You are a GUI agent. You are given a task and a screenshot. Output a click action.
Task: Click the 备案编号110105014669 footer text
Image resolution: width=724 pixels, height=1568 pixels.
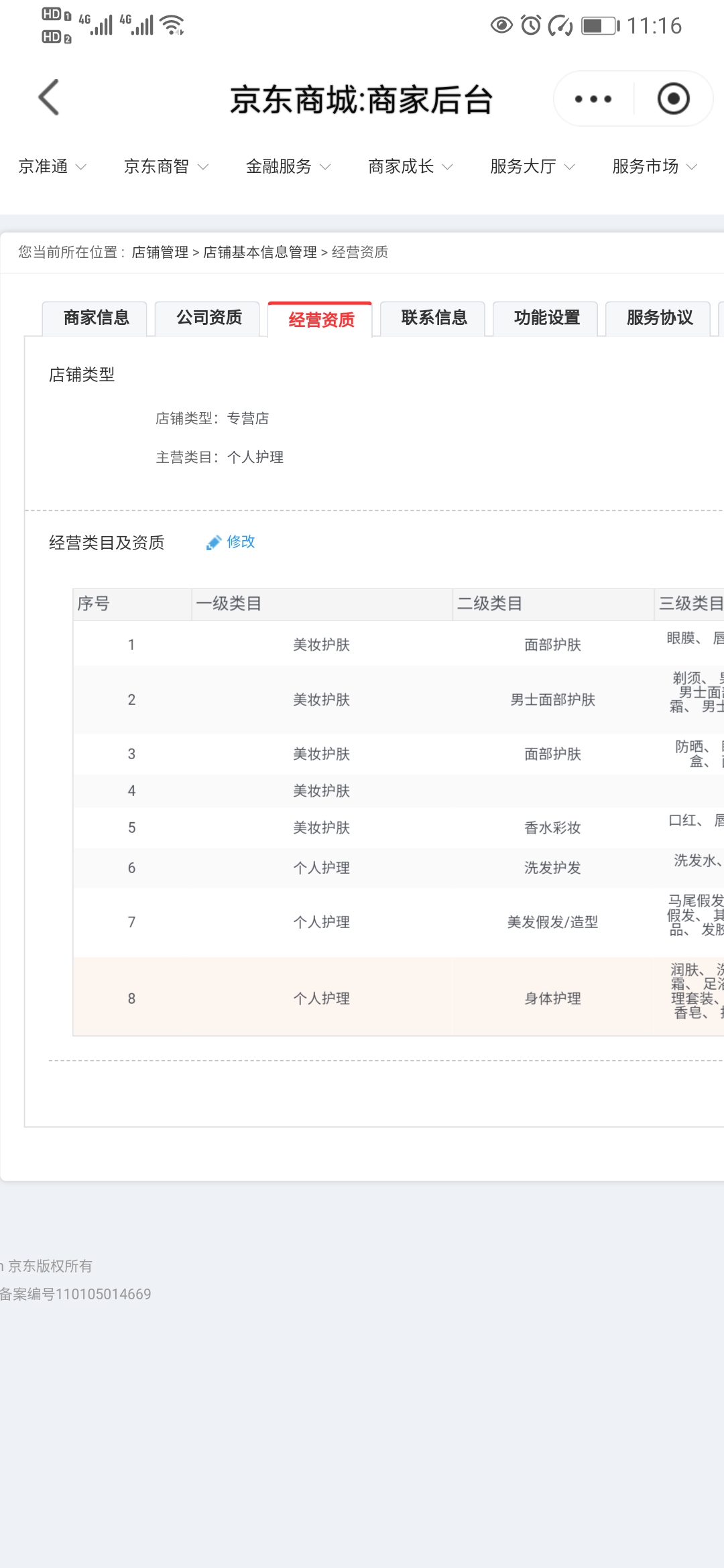(x=75, y=1294)
